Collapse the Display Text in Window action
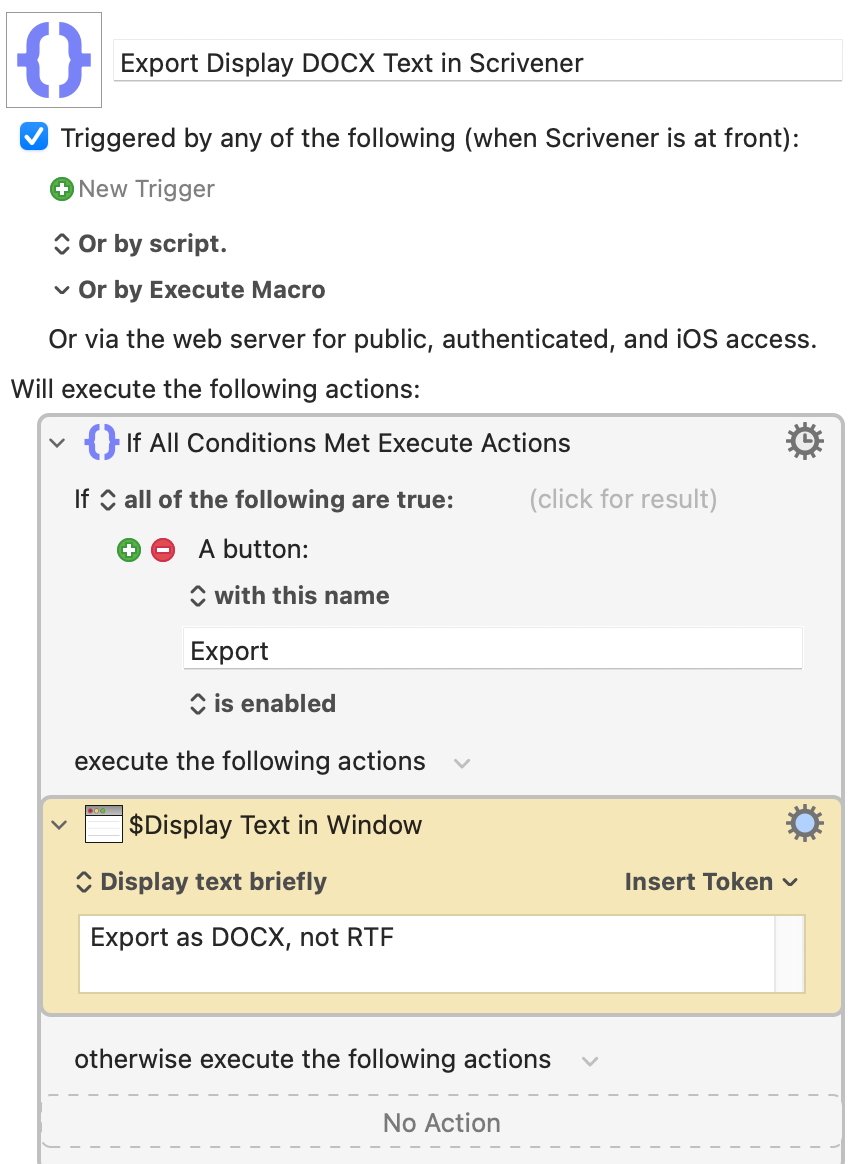The height and width of the screenshot is (1164, 850). tap(59, 825)
